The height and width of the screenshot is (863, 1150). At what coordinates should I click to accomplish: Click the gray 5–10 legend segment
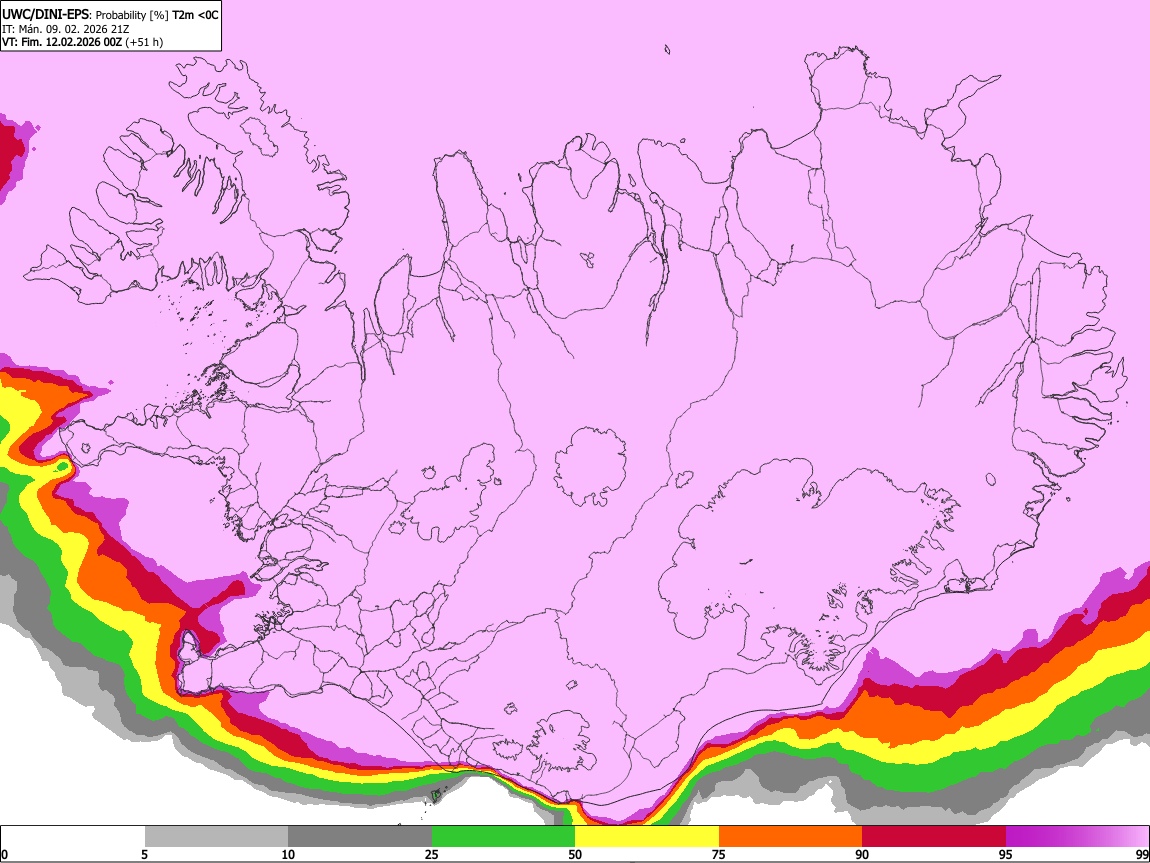216,837
